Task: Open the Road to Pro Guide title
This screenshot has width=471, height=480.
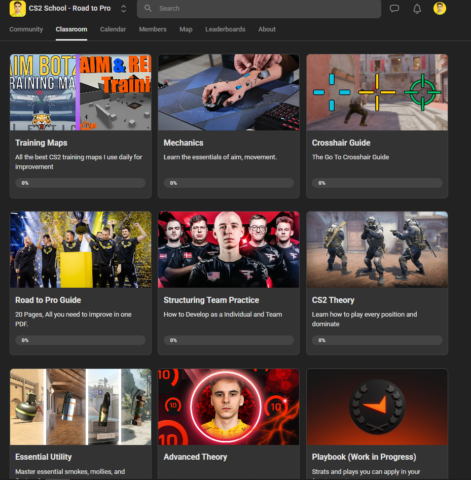Action: click(x=48, y=300)
